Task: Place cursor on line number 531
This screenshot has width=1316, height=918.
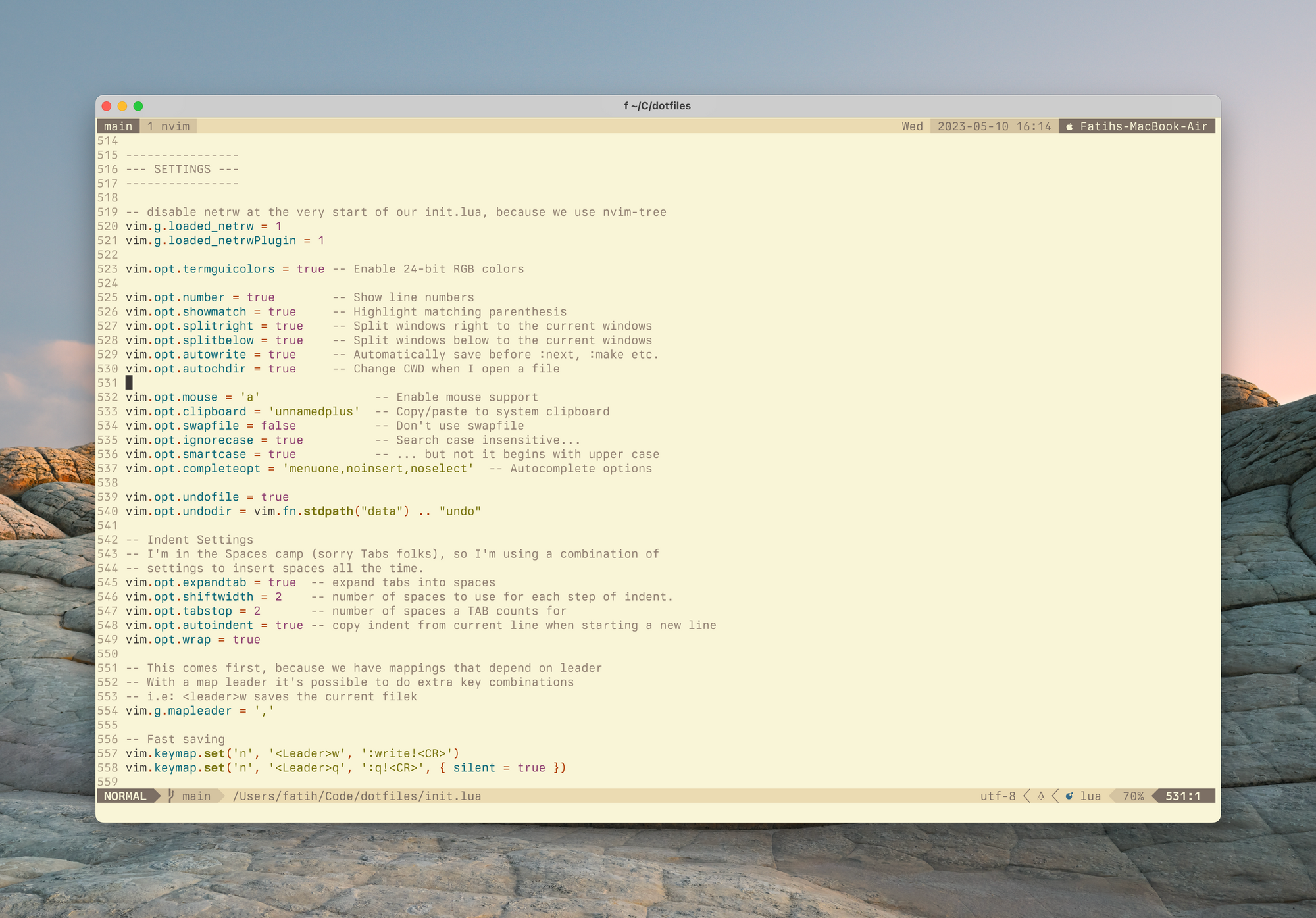Action: (108, 383)
